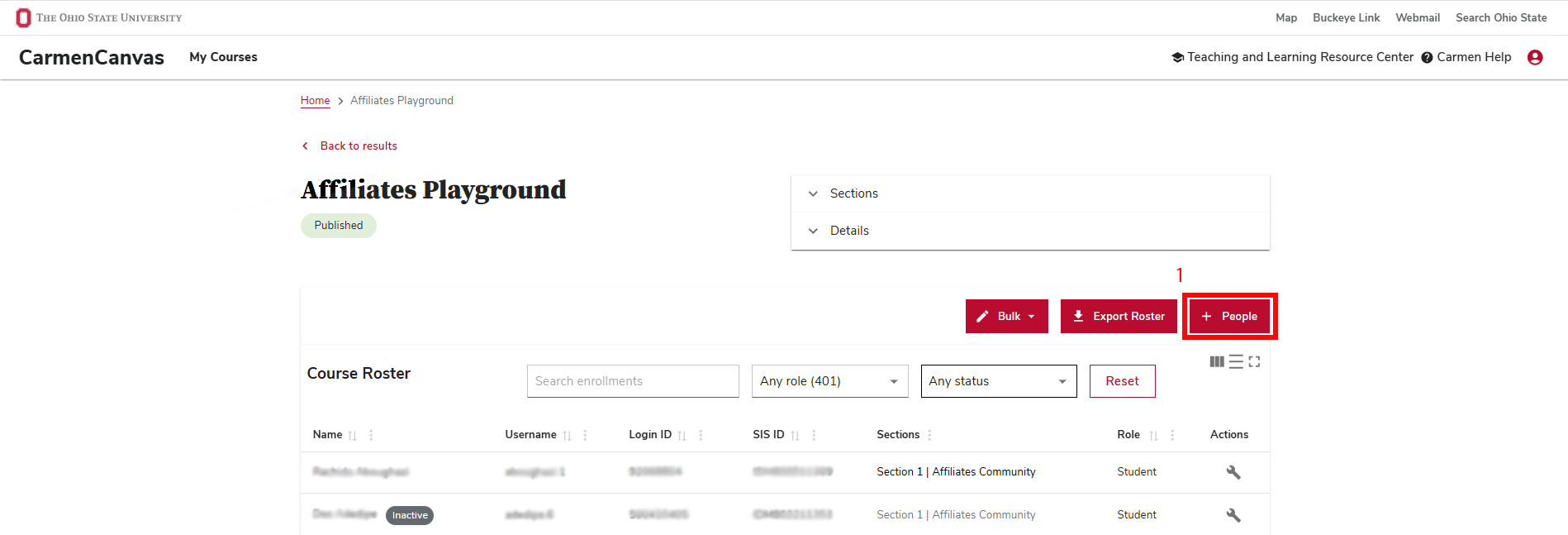Open the user account profile icon

point(1535,57)
